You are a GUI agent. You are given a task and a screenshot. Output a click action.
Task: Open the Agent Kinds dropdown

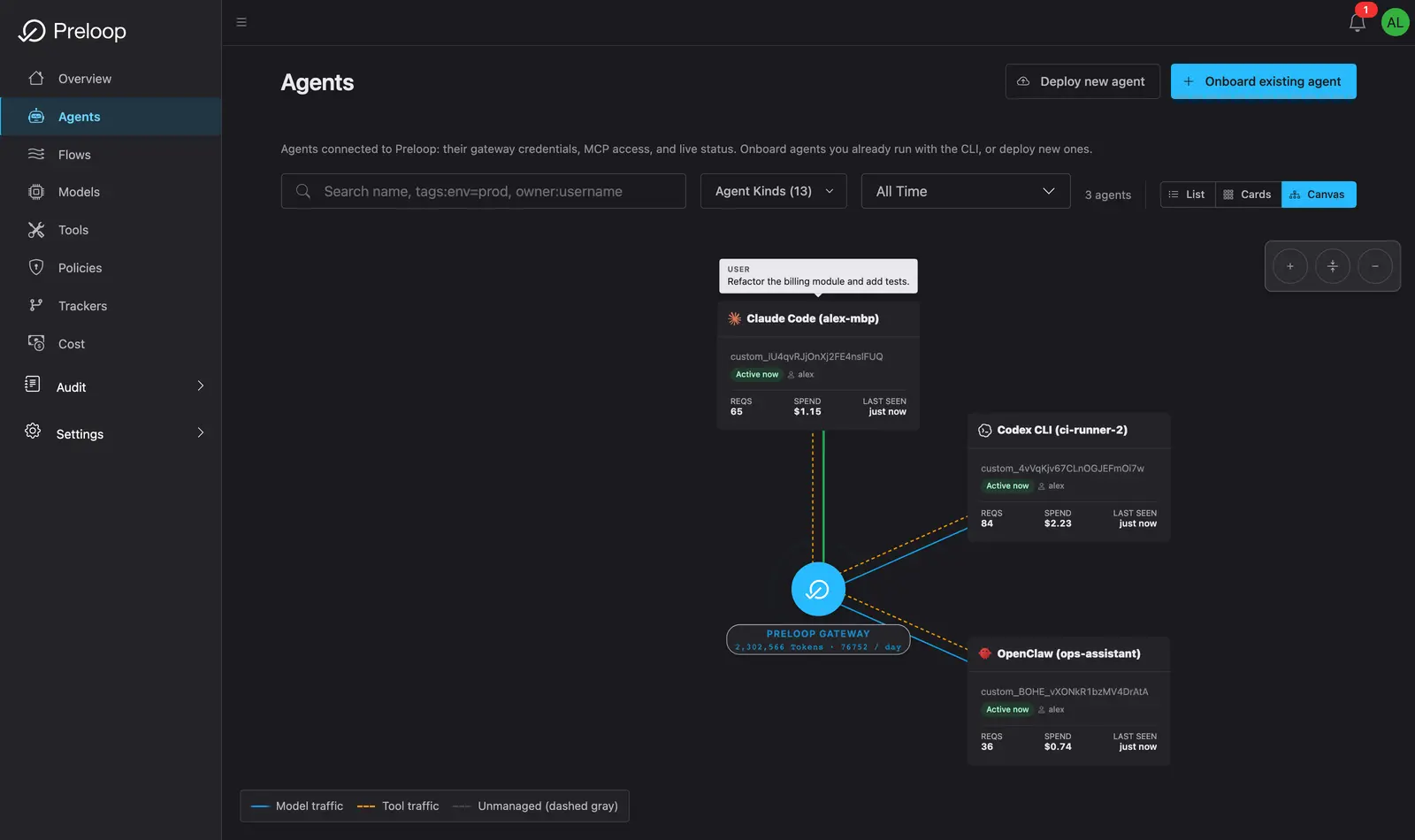(774, 191)
